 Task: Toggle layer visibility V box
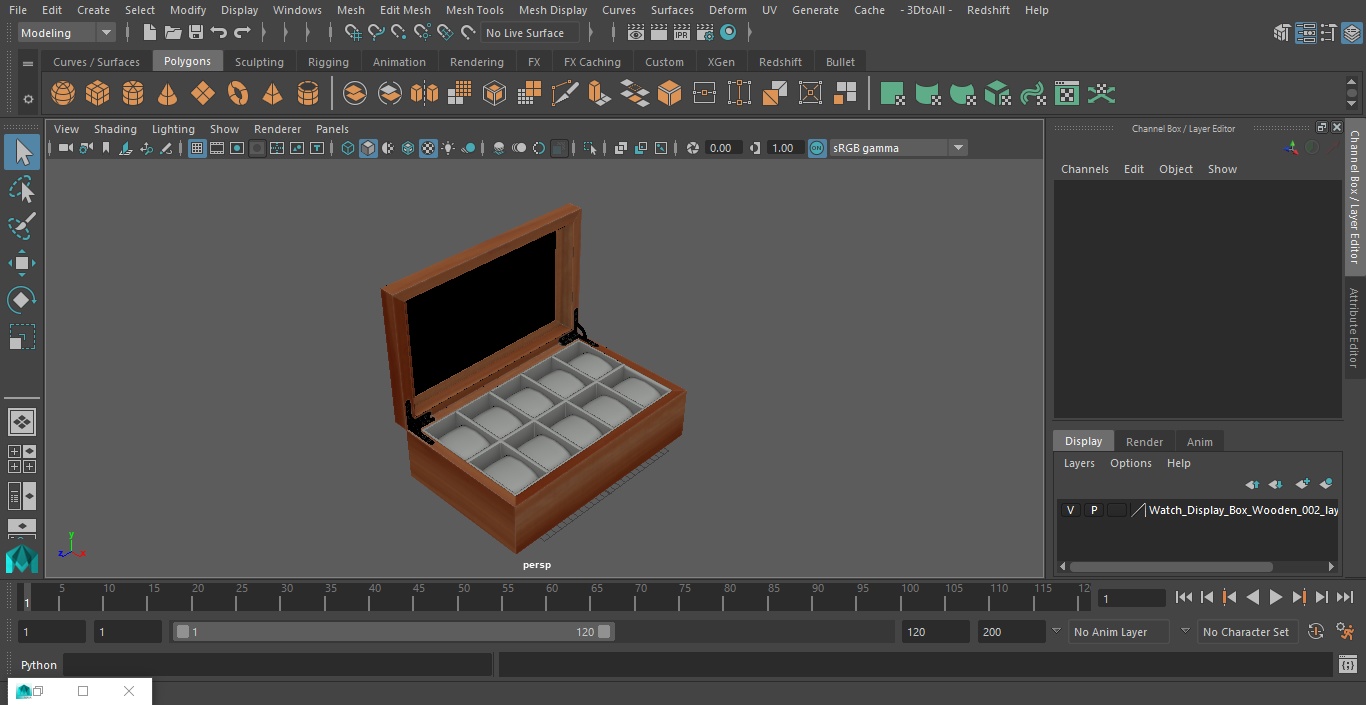point(1070,510)
